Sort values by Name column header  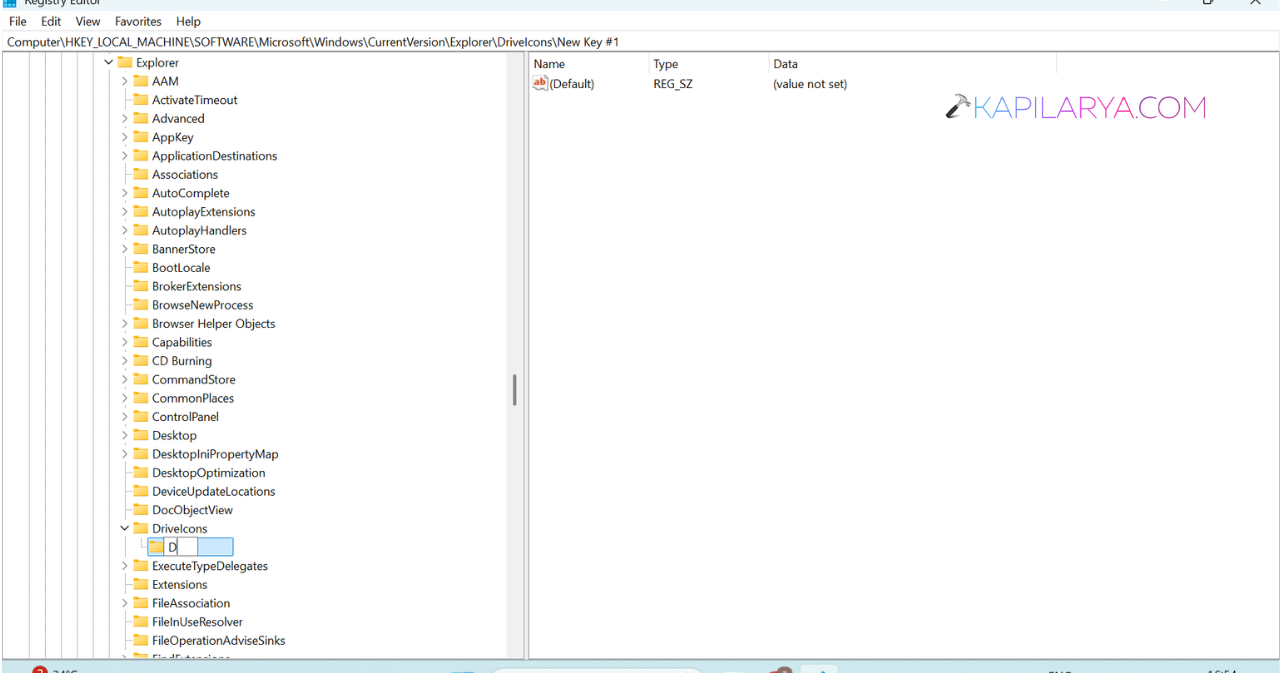589,64
